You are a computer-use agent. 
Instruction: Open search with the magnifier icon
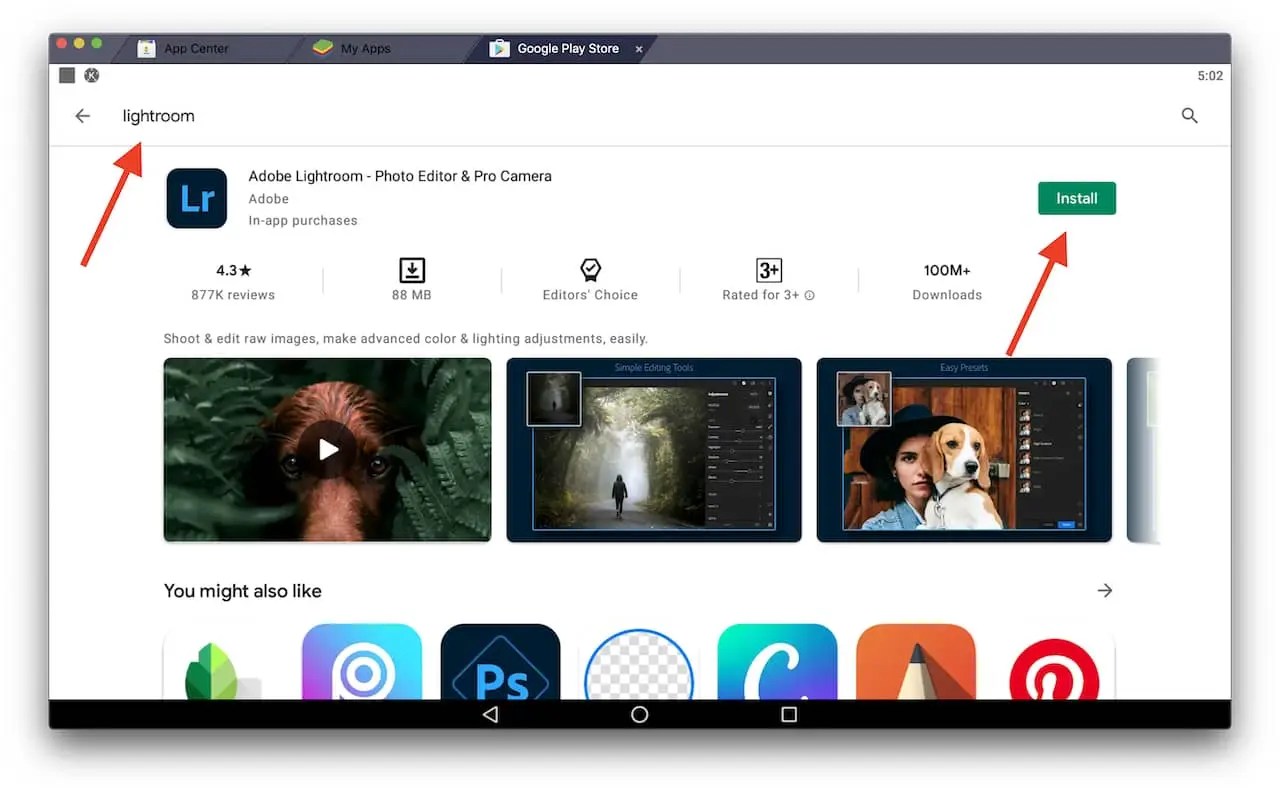[1189, 116]
